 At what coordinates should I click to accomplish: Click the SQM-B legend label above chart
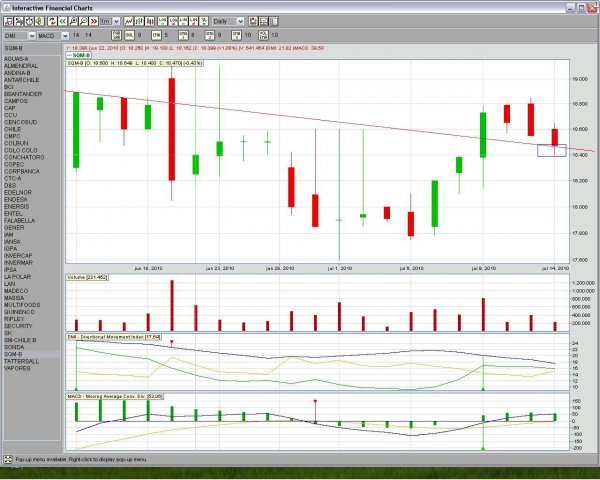(79, 55)
